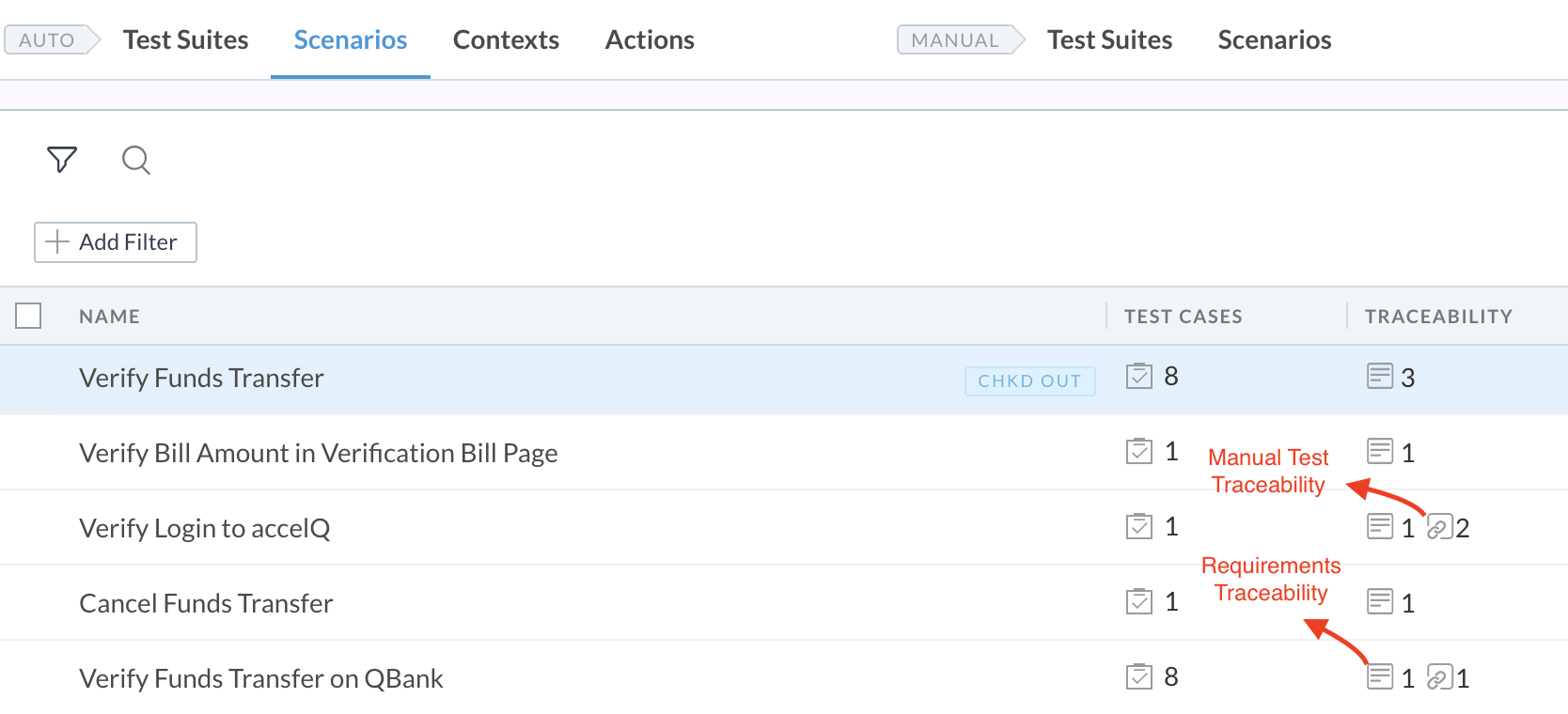This screenshot has height=714, width=1568.
Task: Open the Verify Funds Transfer scenario
Action: [201, 378]
